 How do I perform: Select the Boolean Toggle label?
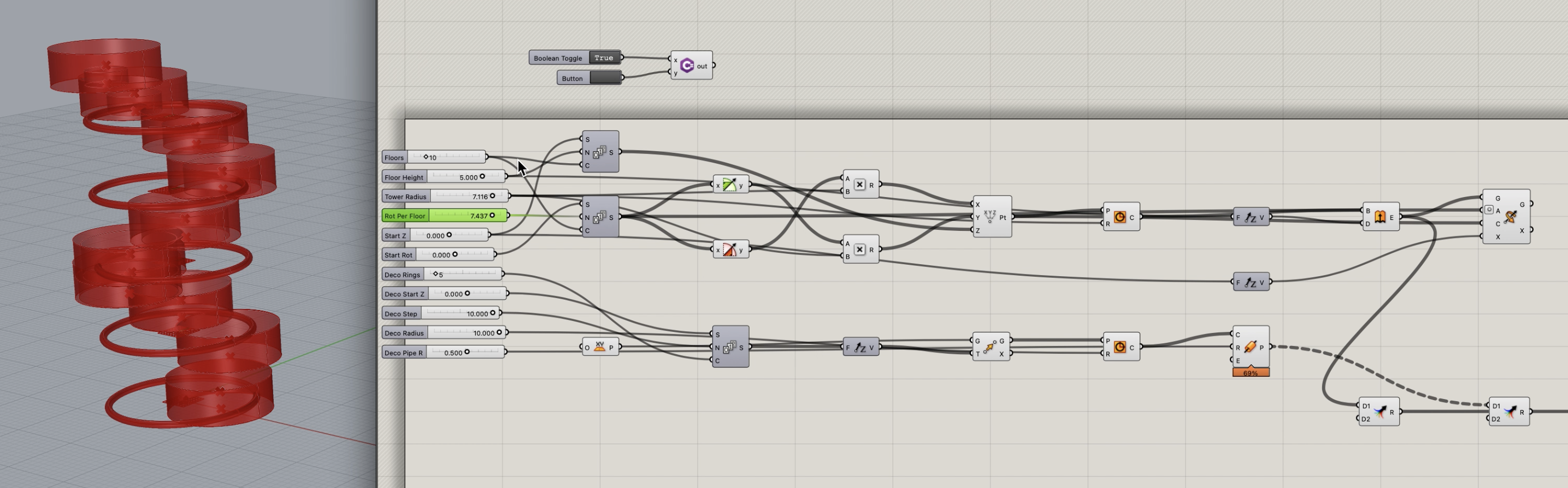[x=558, y=58]
